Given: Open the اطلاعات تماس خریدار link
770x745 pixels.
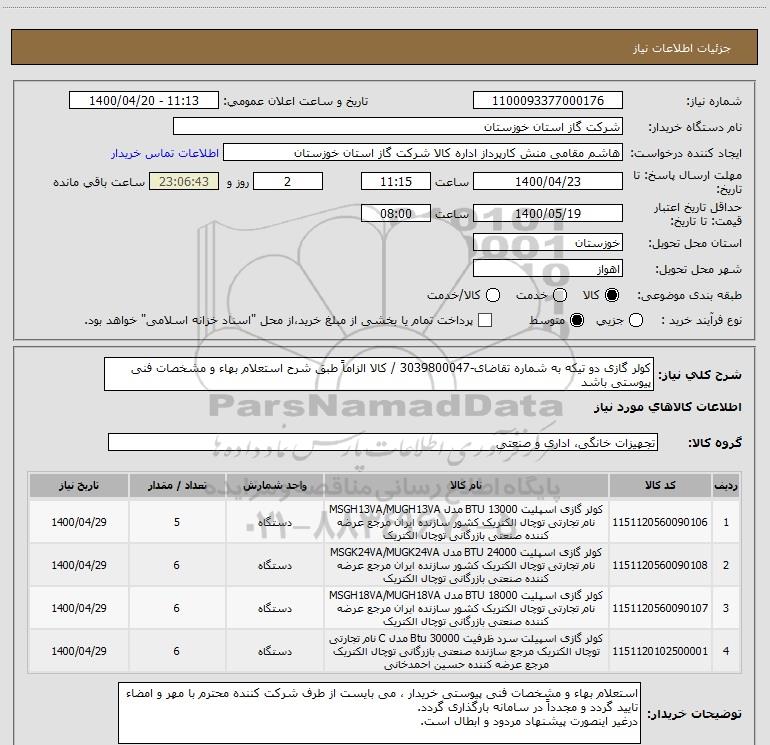Looking at the screenshot, I should pos(165,153).
